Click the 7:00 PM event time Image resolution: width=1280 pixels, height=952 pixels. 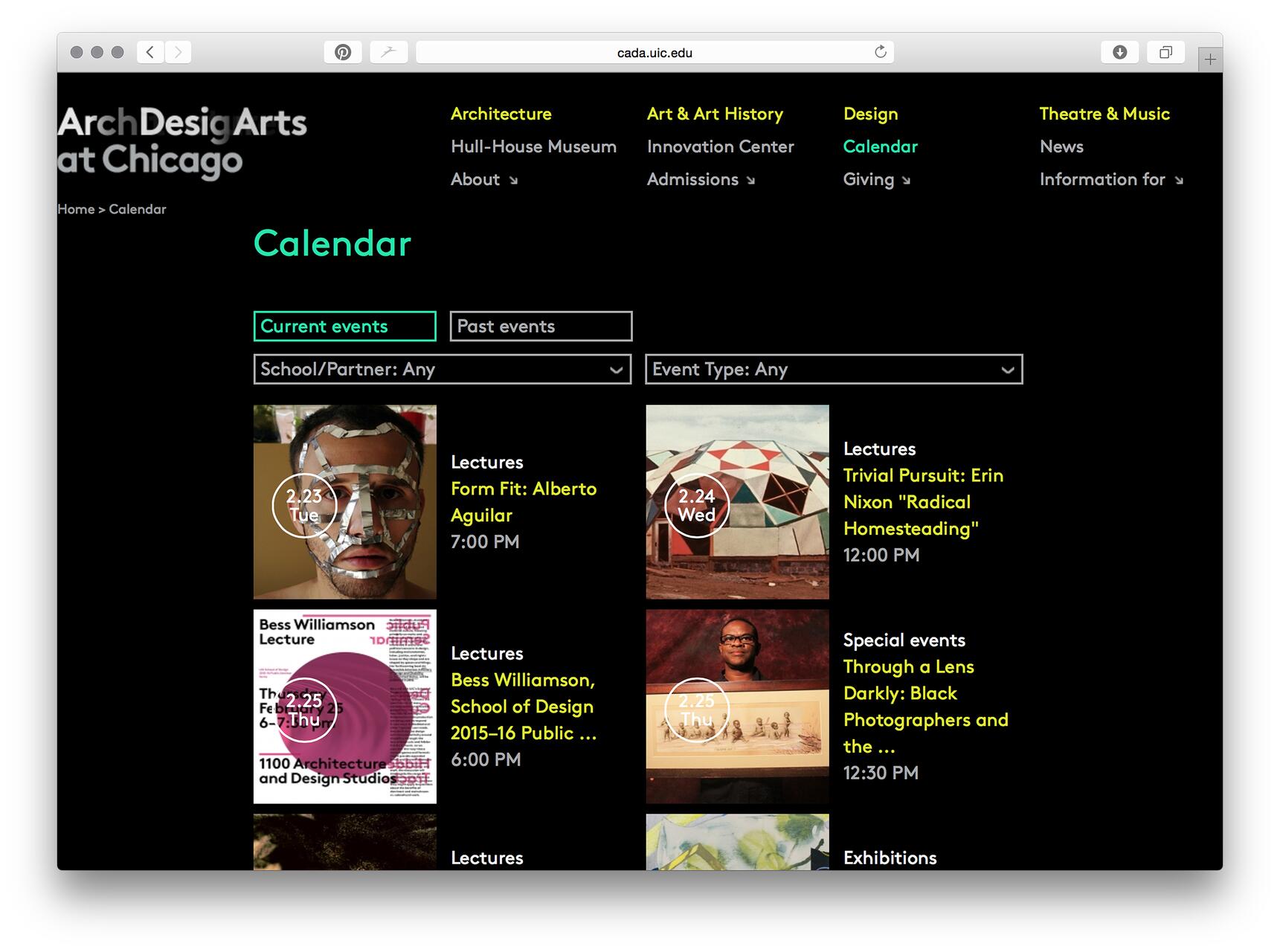point(485,542)
